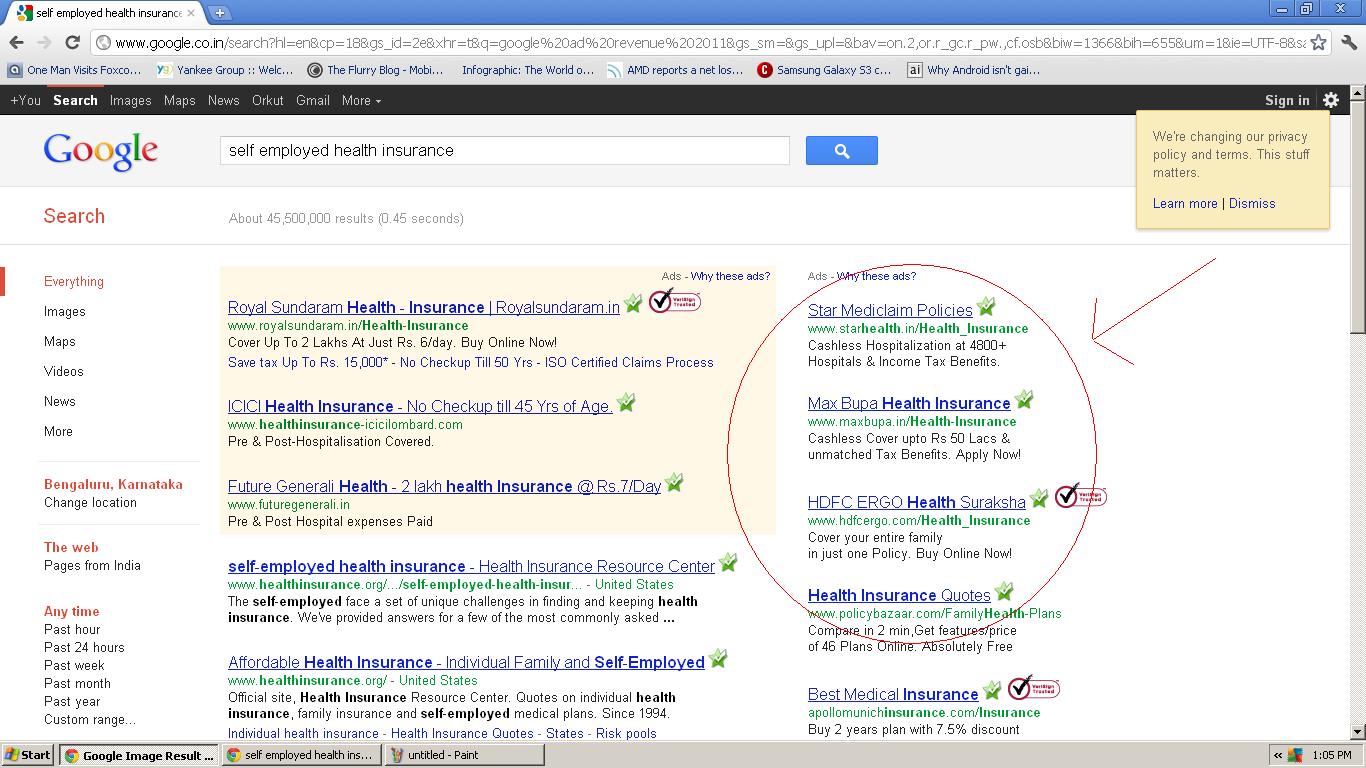Open Individual health insurance sitelink
Image resolution: width=1366 pixels, height=768 pixels.
(x=303, y=733)
